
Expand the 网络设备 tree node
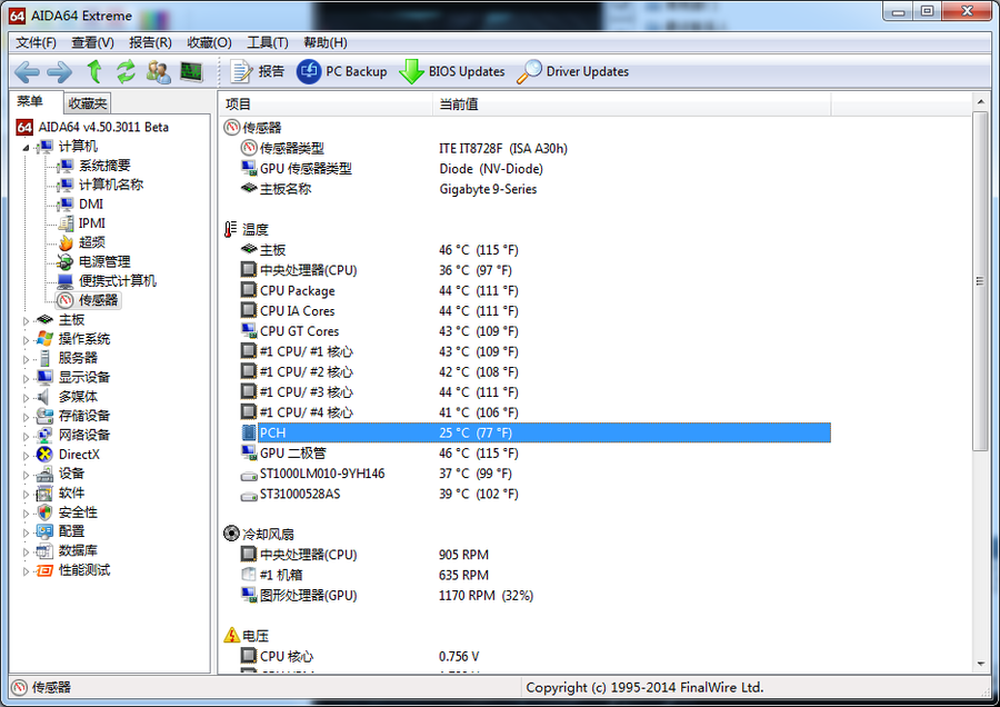[x=26, y=437]
